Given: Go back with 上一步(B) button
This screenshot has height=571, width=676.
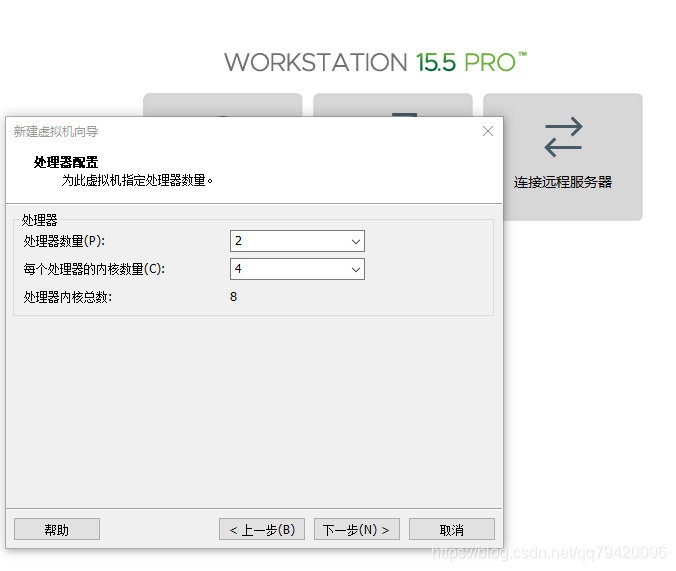Looking at the screenshot, I should pos(262,529).
